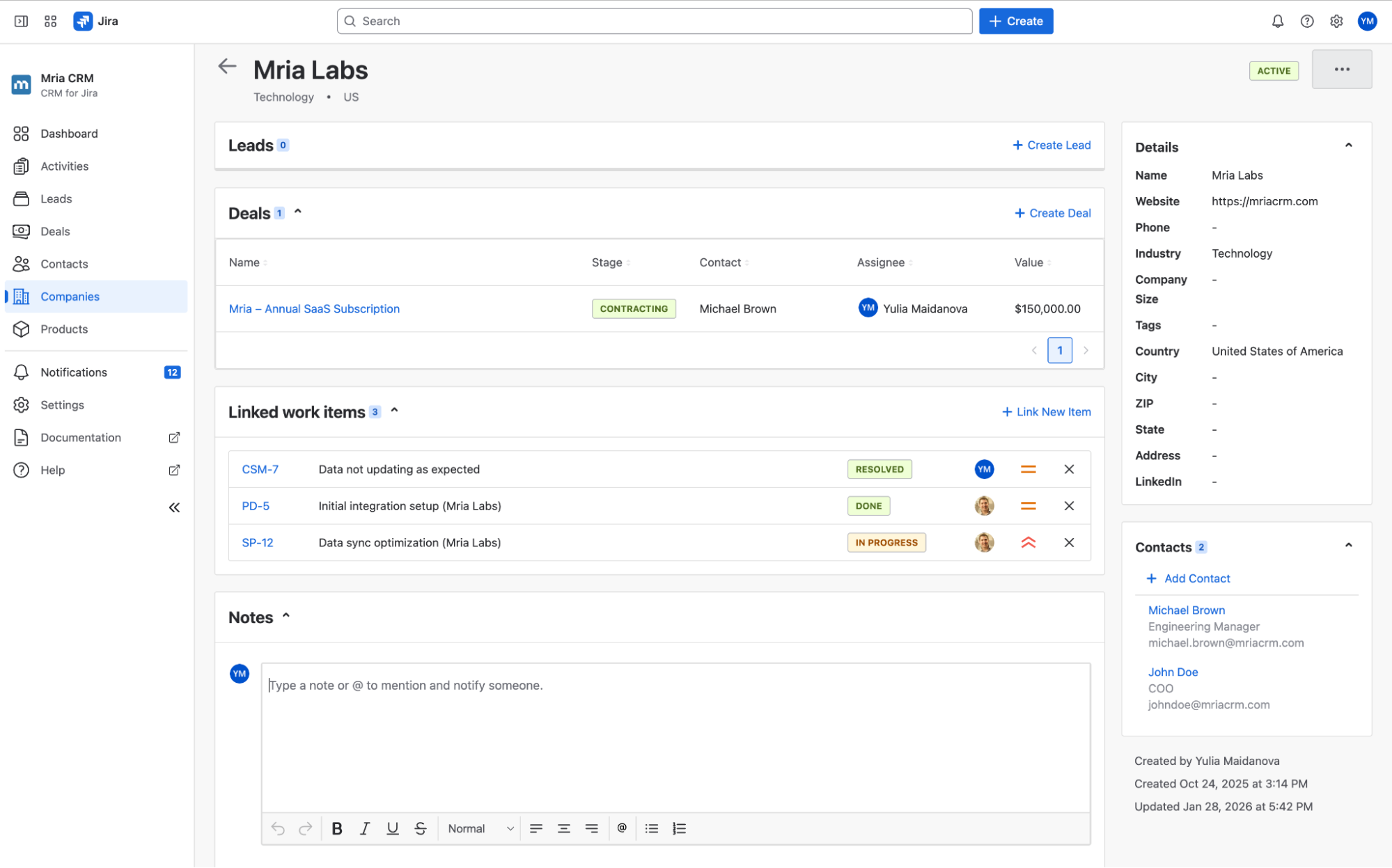The width and height of the screenshot is (1392, 868).
Task: Click the Italic formatting button
Action: pyautogui.click(x=364, y=828)
